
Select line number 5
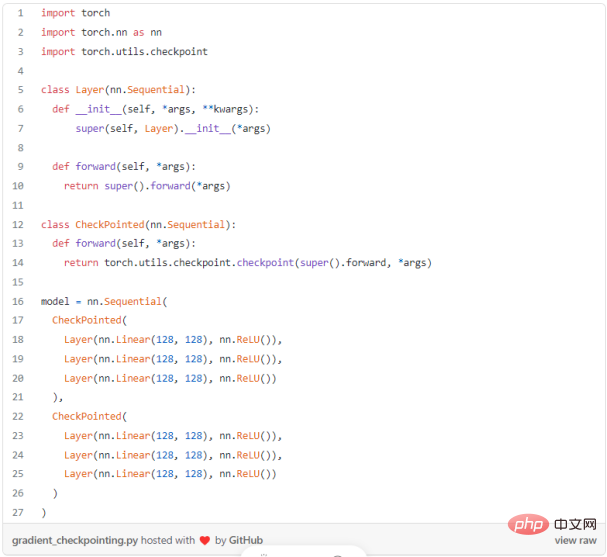pyautogui.click(x=21, y=90)
